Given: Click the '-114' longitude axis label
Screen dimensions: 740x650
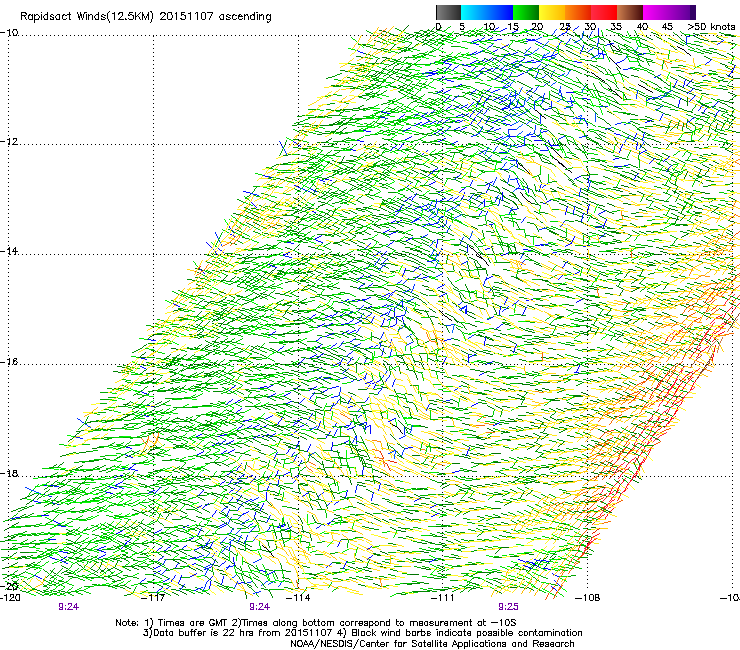Looking at the screenshot, I should pyautogui.click(x=298, y=598).
